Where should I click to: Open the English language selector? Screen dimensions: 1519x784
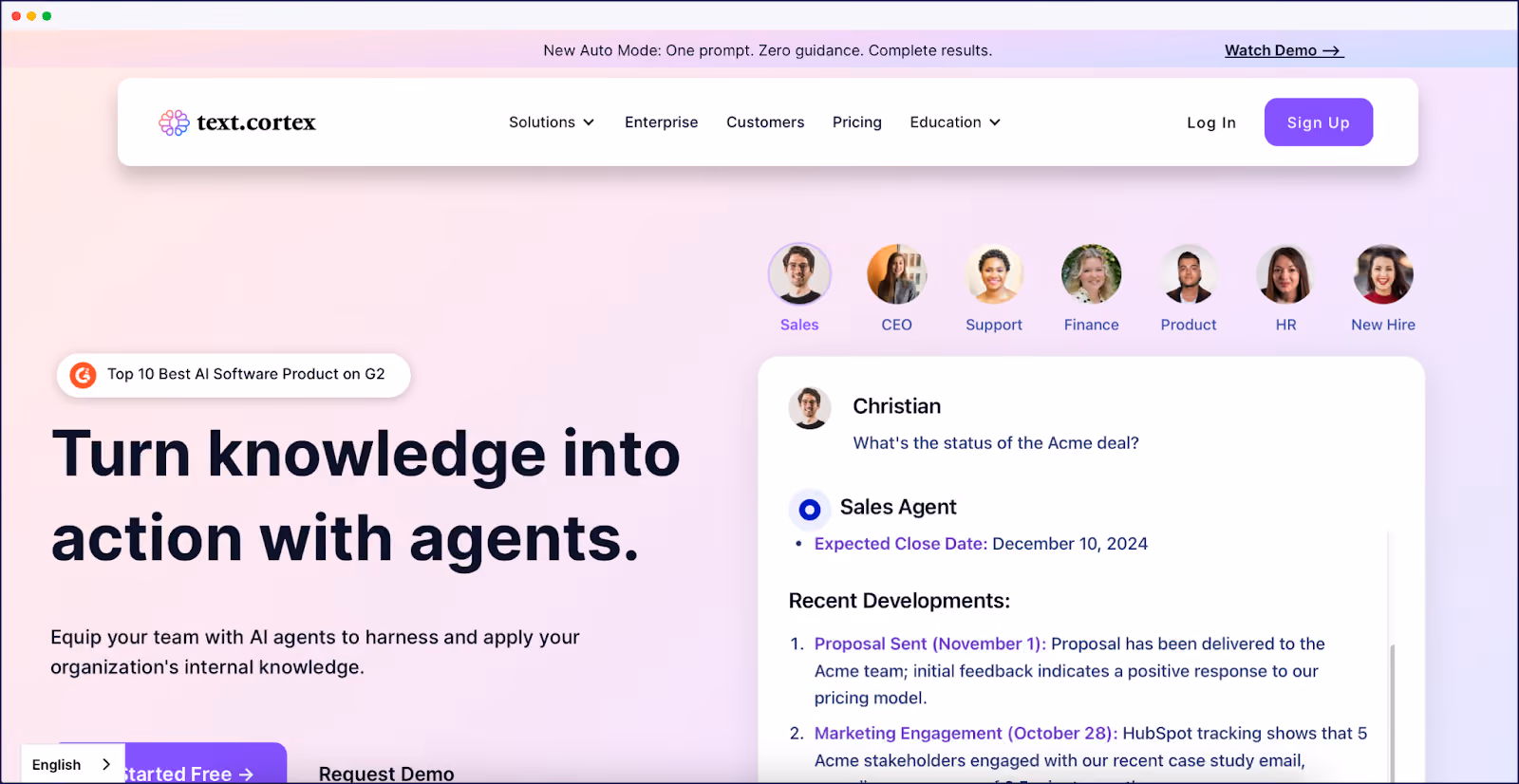73,764
